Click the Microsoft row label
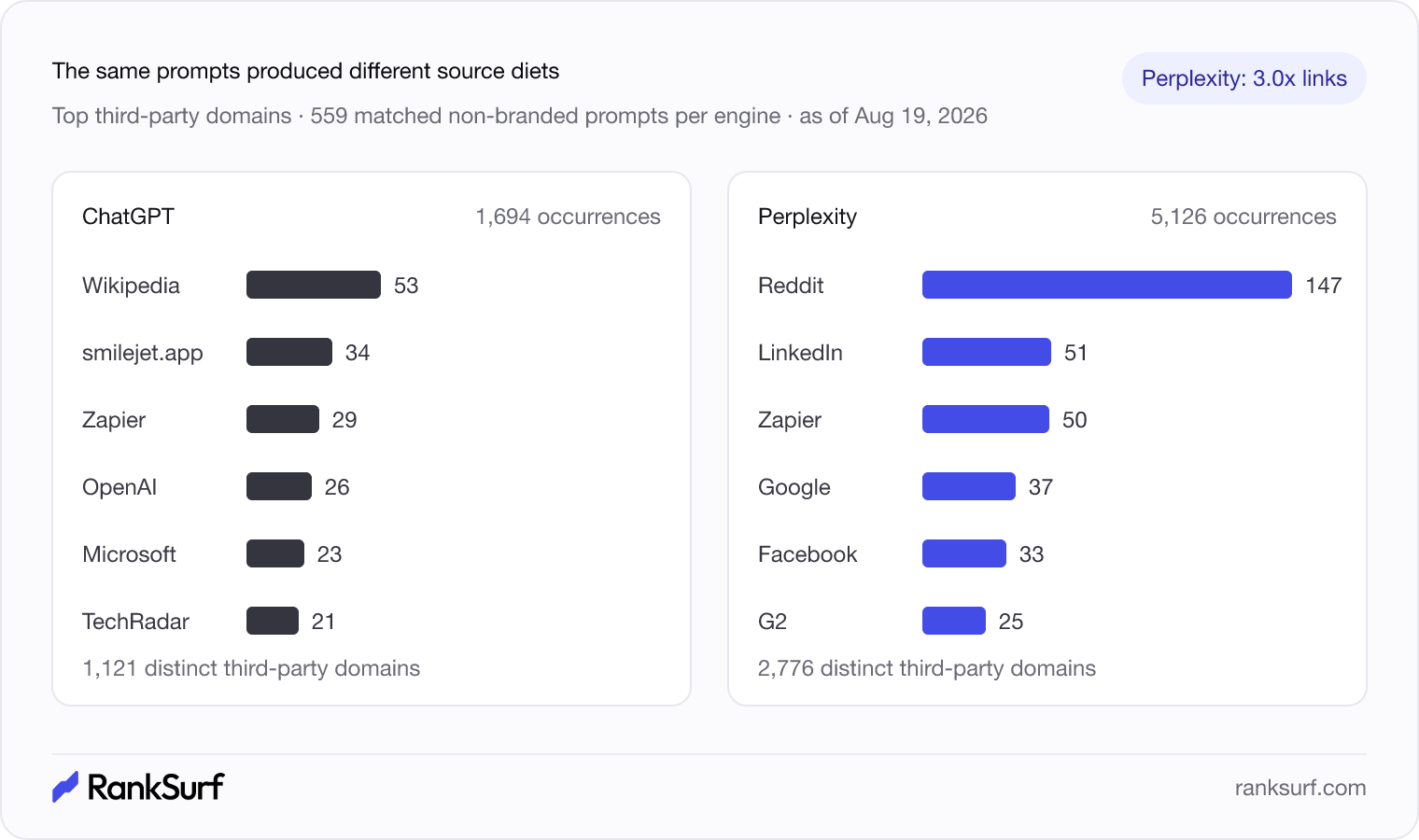The height and width of the screenshot is (840, 1419). pyautogui.click(x=129, y=554)
